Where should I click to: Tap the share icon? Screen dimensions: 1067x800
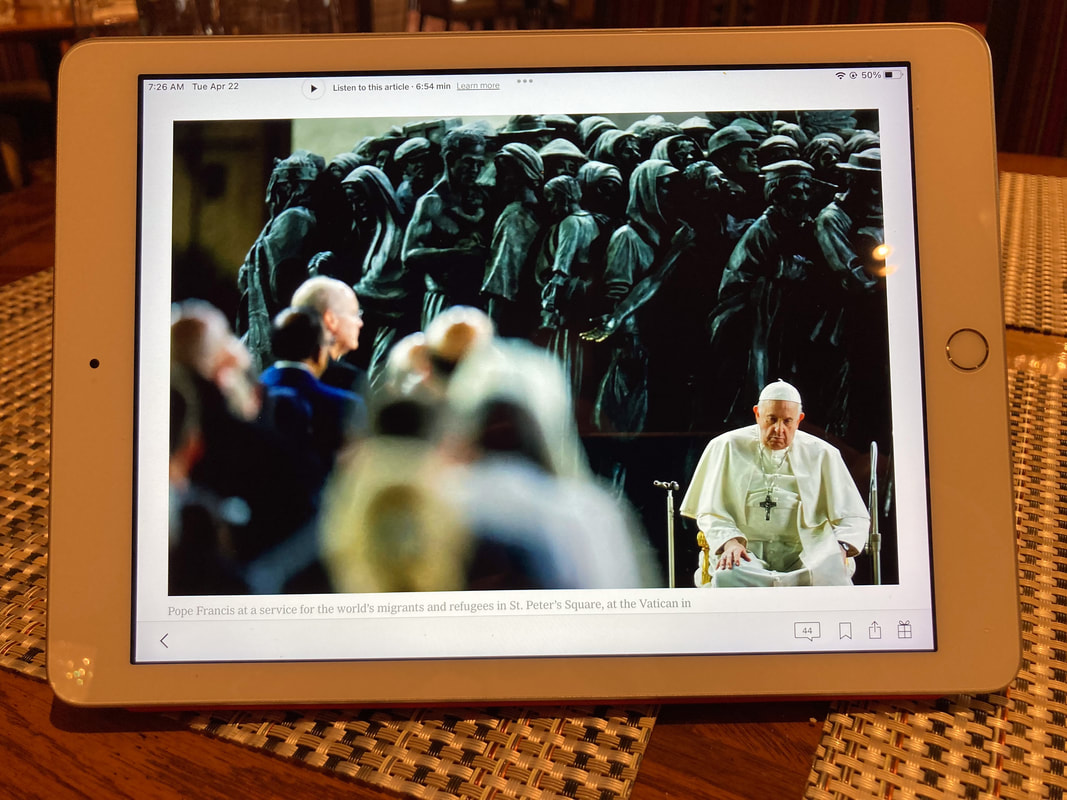(875, 630)
